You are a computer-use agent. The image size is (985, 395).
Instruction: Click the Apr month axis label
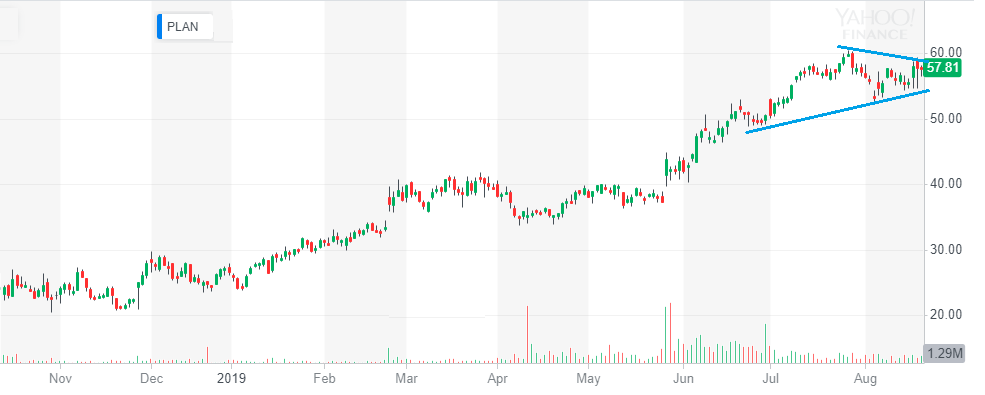coord(498,379)
